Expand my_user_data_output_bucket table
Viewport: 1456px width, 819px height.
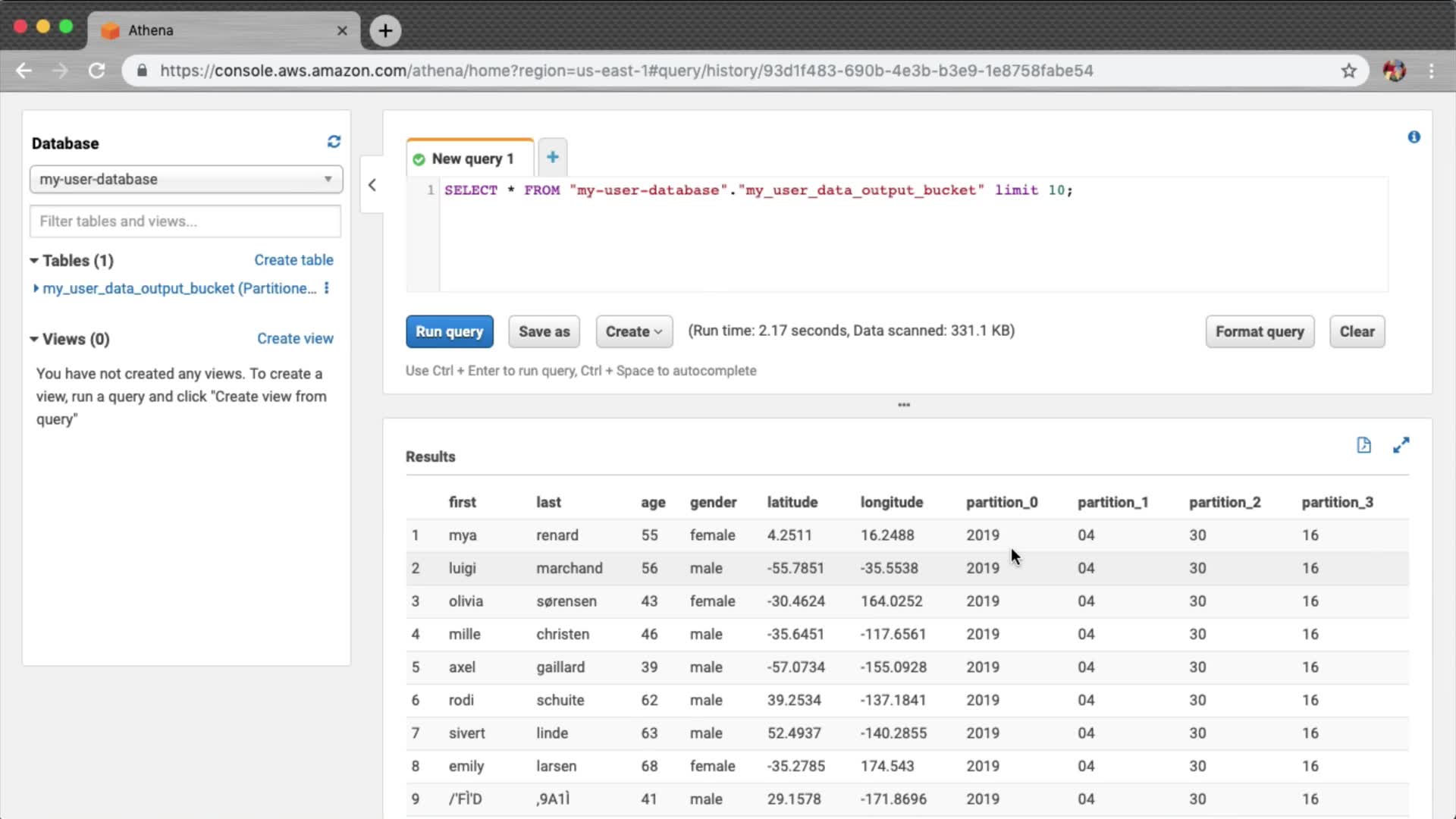click(x=36, y=288)
